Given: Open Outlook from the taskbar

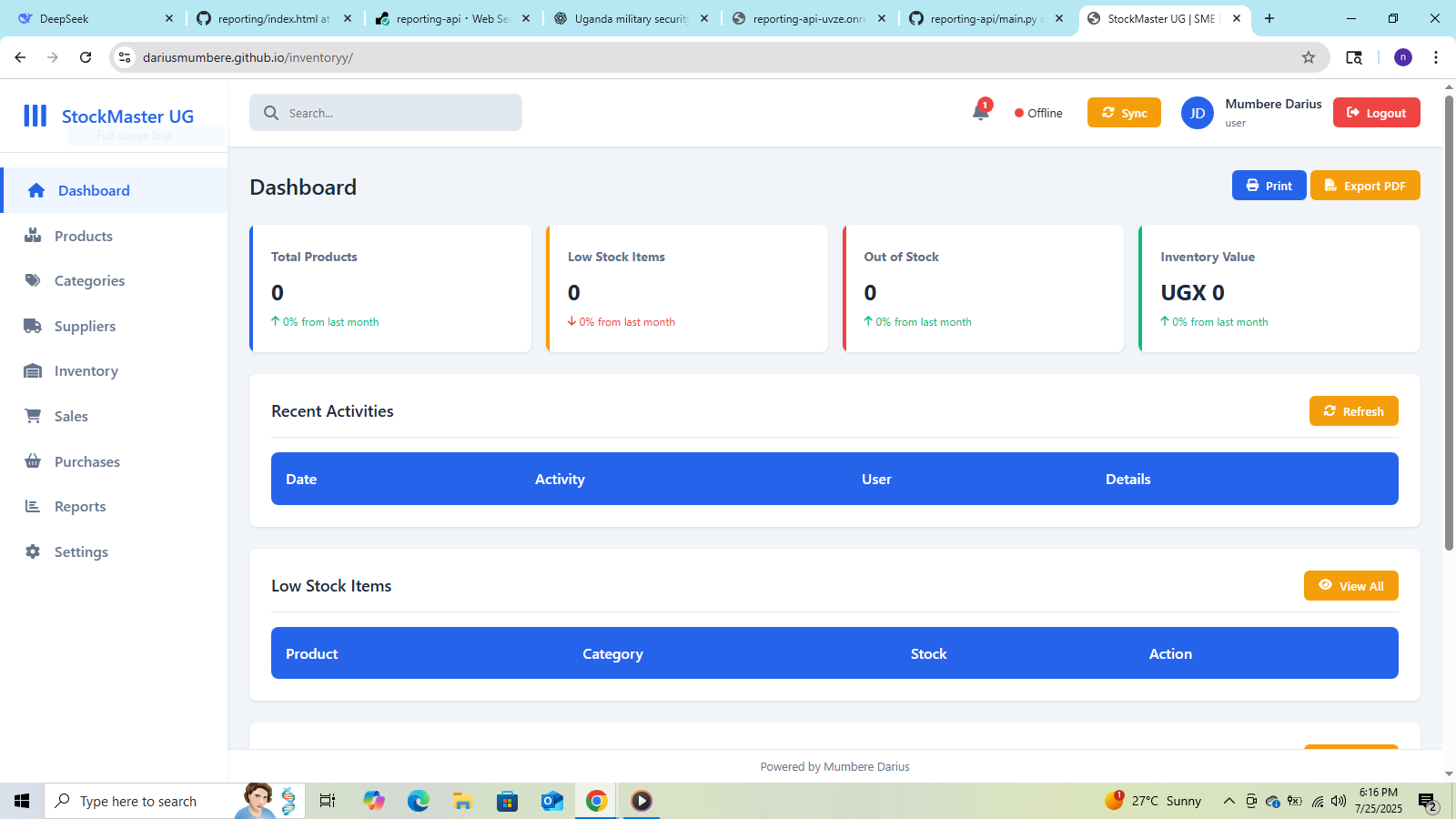Looking at the screenshot, I should tap(552, 801).
